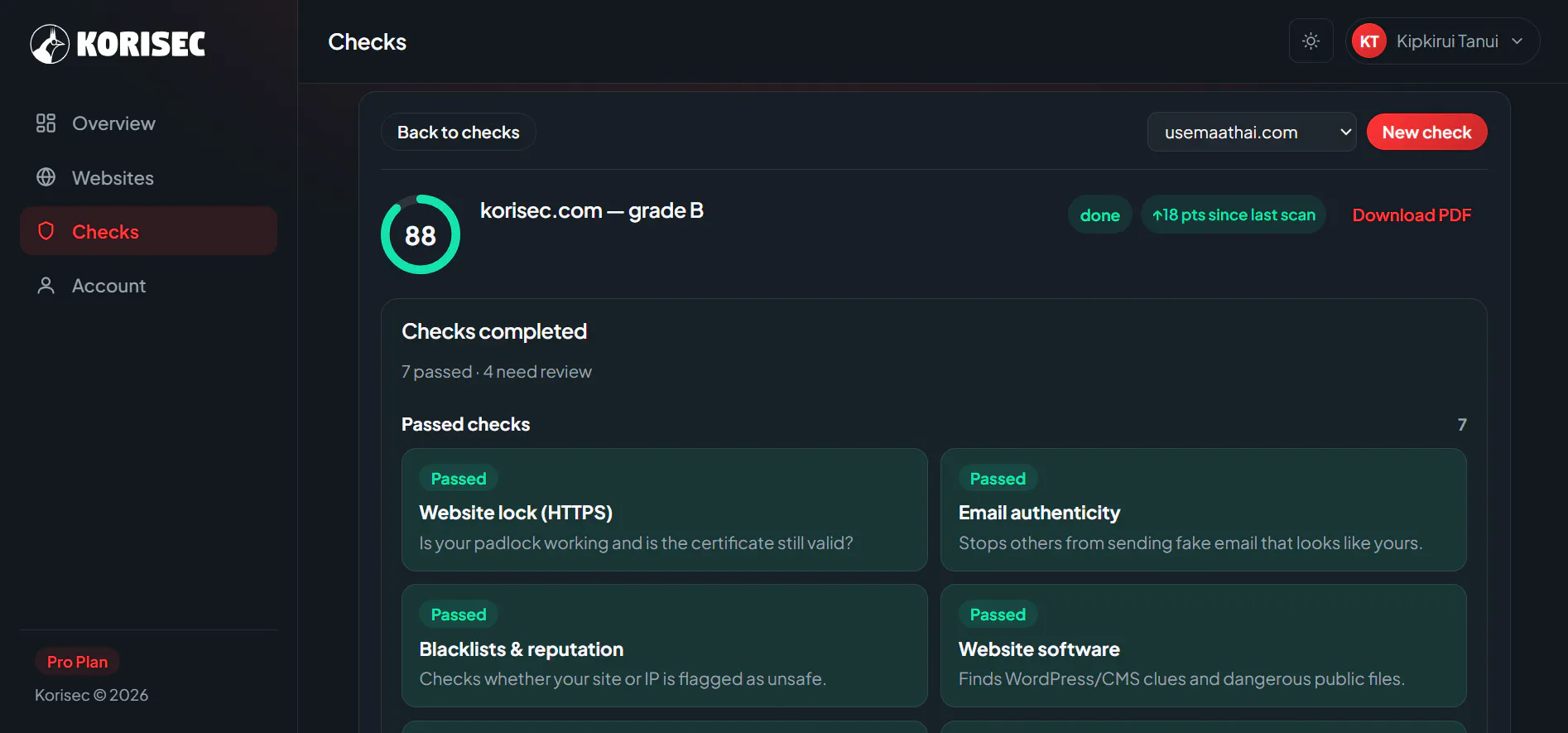Click Passed badge on Website lock card
The width and height of the screenshot is (1568, 733).
click(x=459, y=479)
